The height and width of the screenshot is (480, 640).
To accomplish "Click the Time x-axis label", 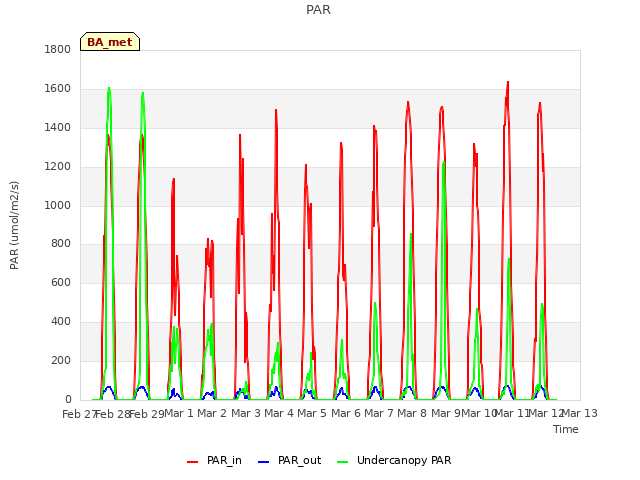I will point(566,429).
